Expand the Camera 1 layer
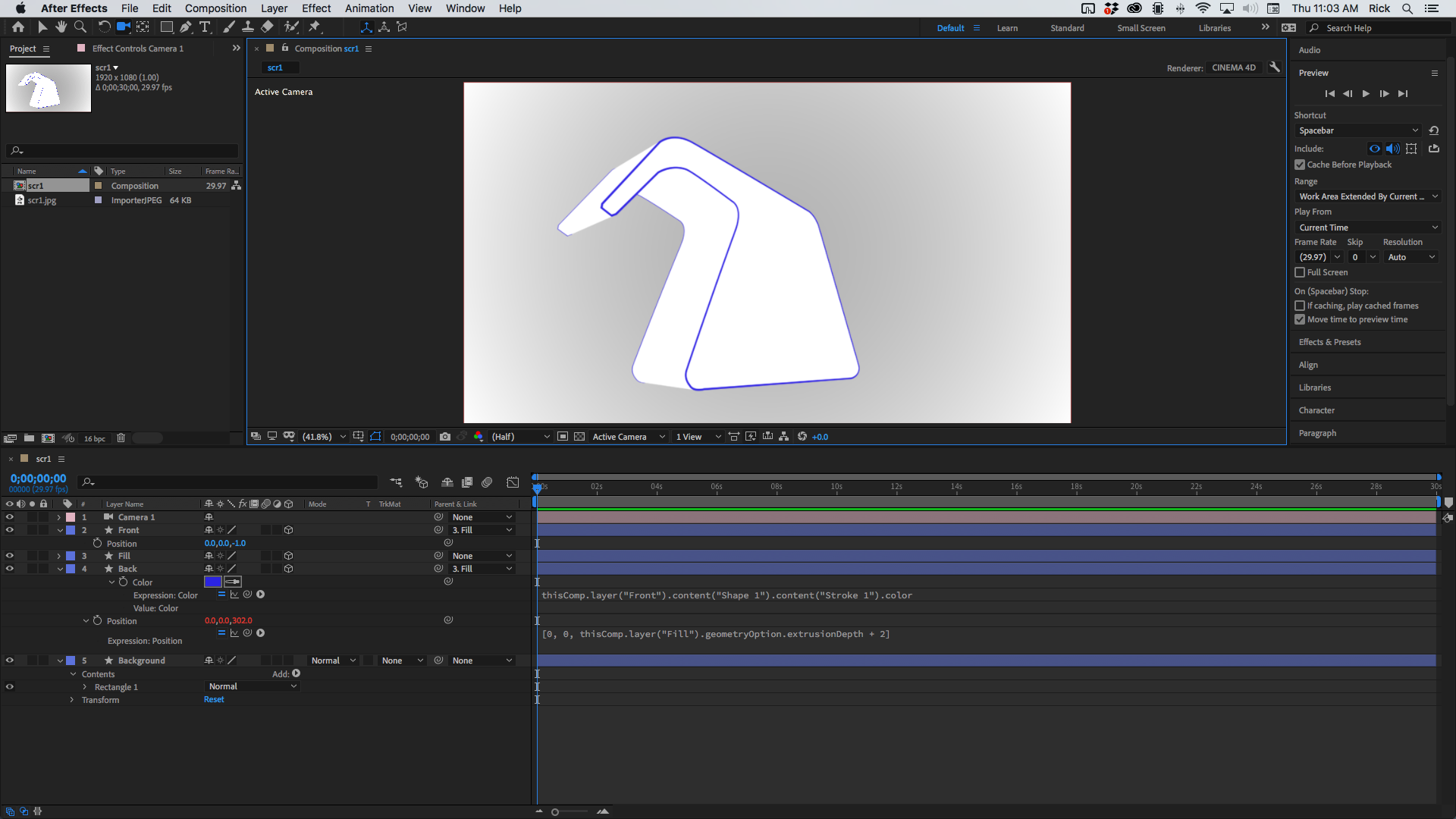This screenshot has width=1456, height=819. tap(58, 517)
